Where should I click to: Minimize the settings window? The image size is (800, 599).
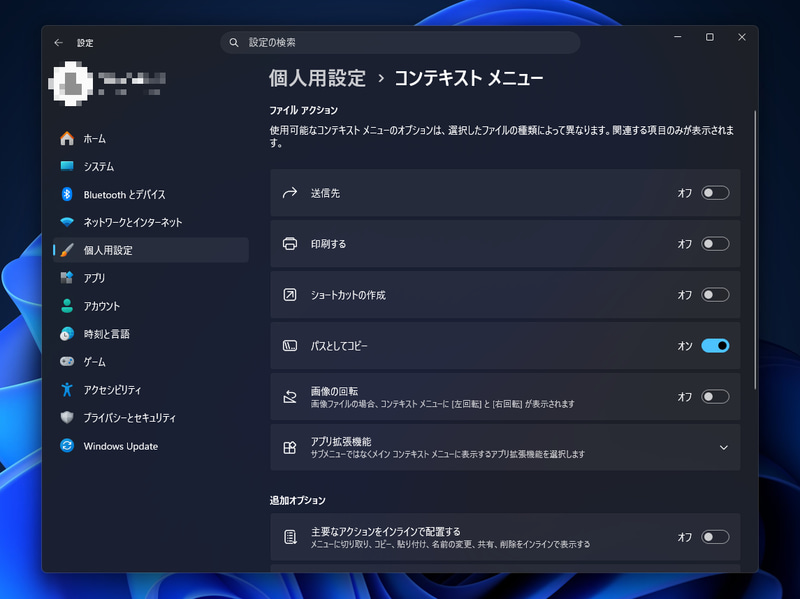coord(678,37)
